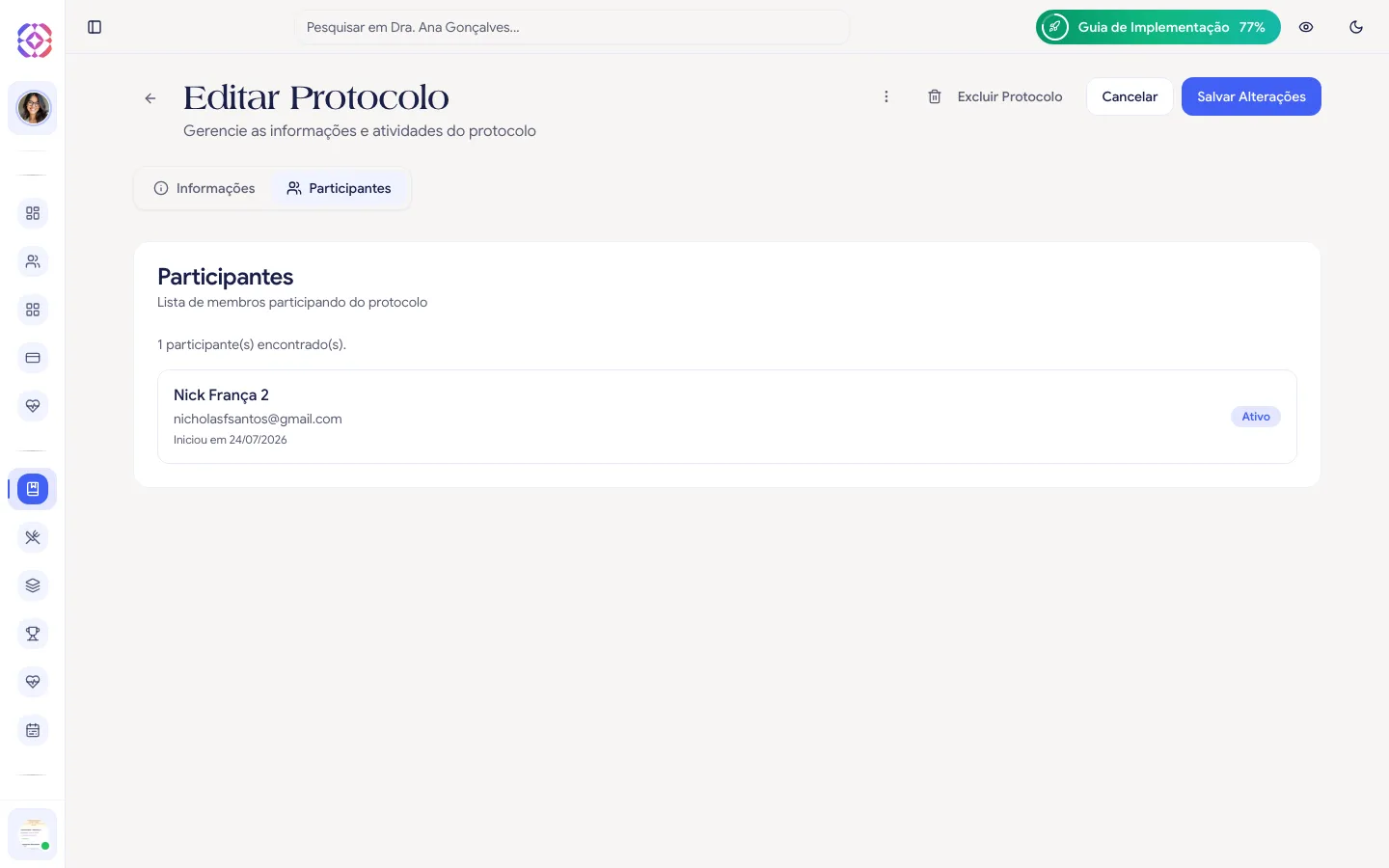Click the app logo in the sidebar
The image size is (1389, 868).
click(34, 41)
